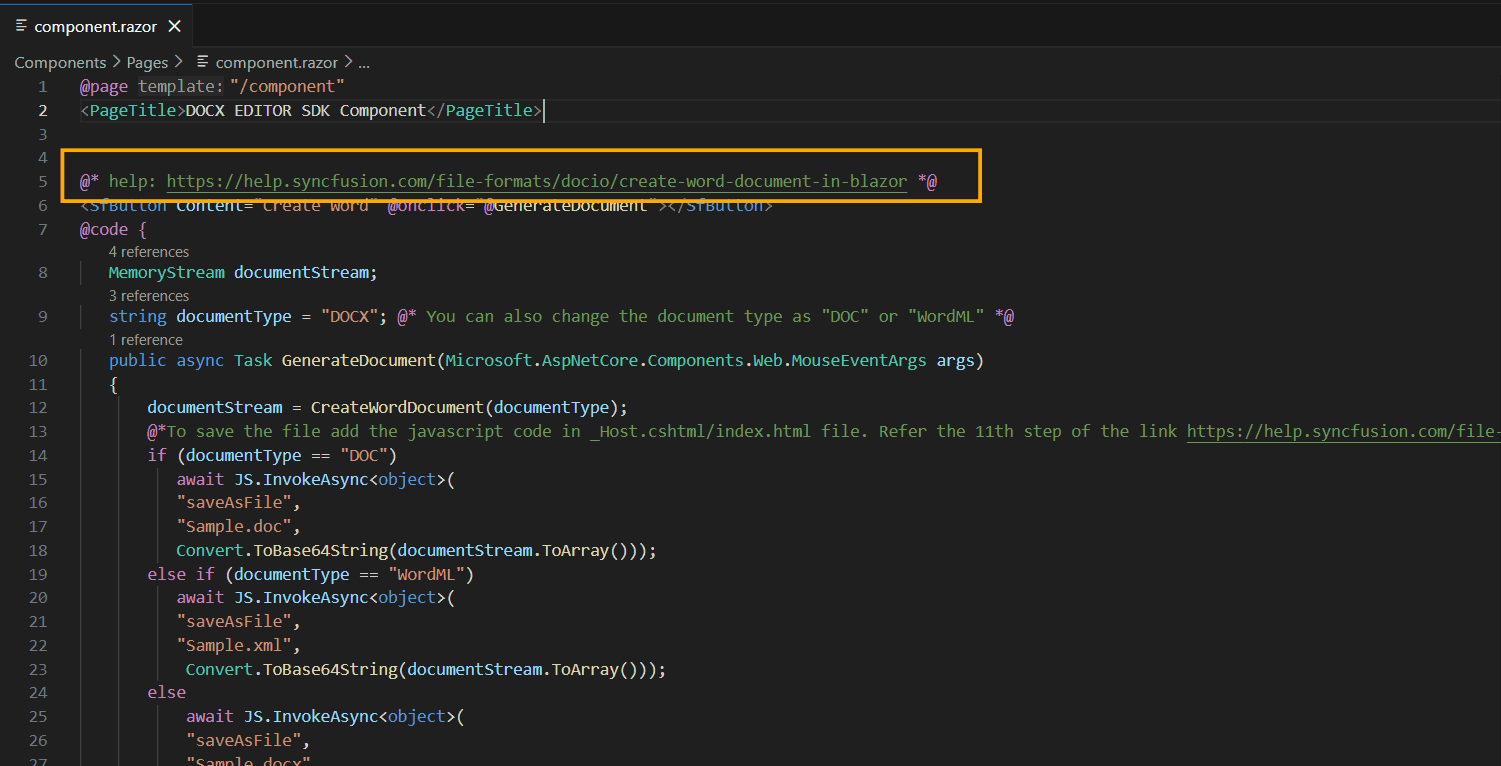1501x766 pixels.
Task: Open the 1 reference code lens
Action: tap(146, 340)
